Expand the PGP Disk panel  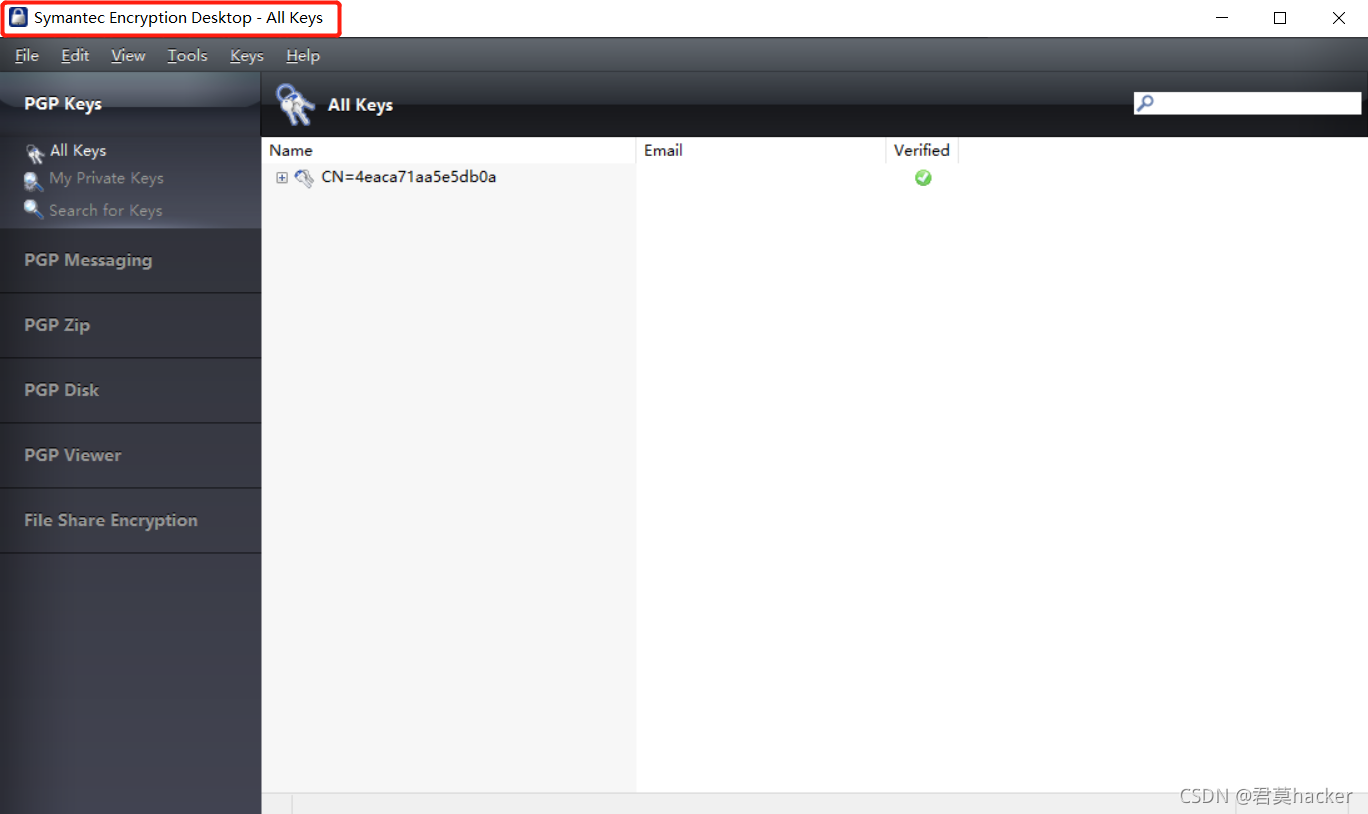click(130, 390)
